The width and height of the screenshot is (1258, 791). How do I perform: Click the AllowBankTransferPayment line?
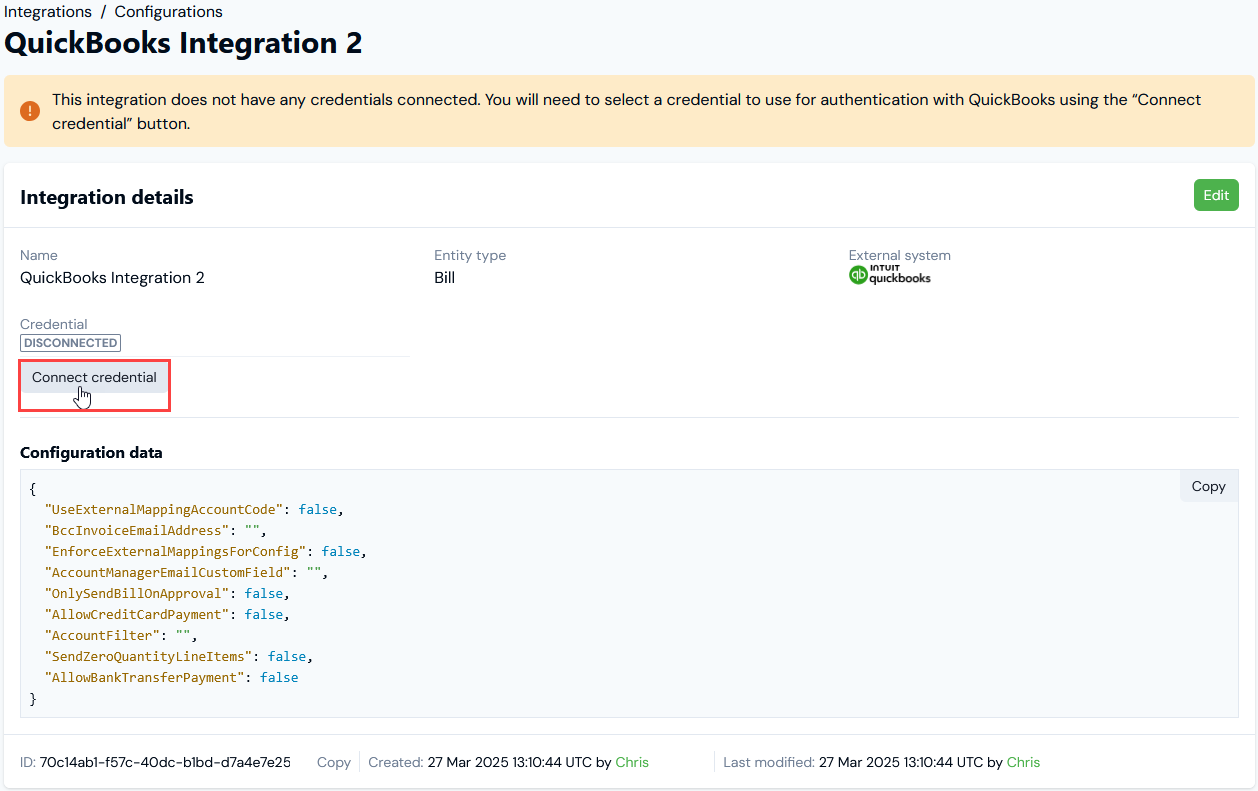pyautogui.click(x=171, y=677)
